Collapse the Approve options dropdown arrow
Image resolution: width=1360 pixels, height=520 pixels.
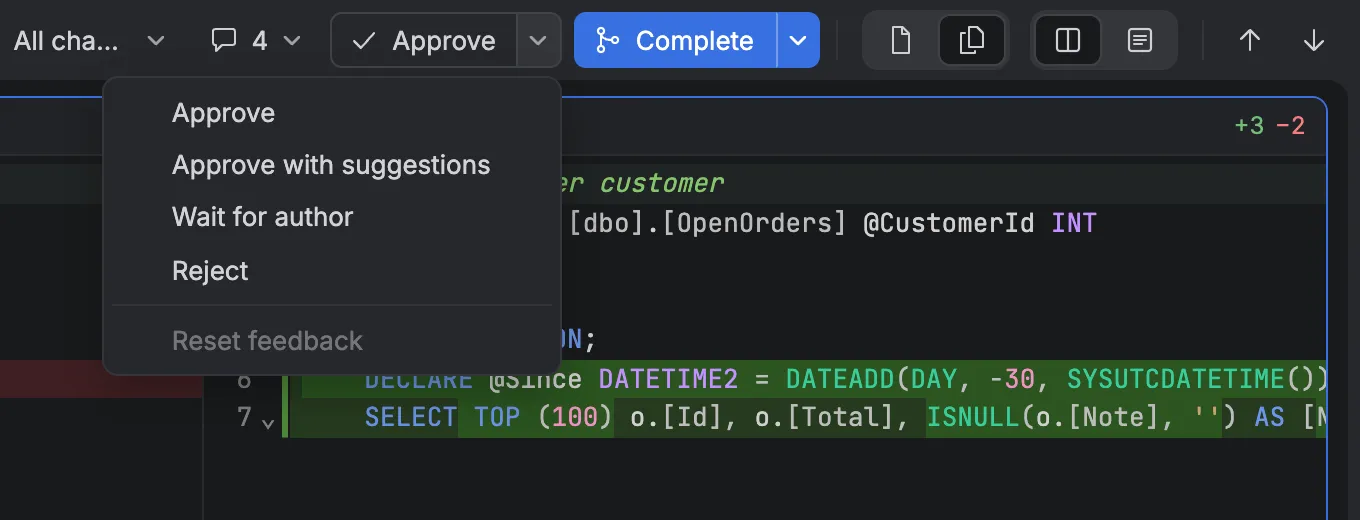538,41
